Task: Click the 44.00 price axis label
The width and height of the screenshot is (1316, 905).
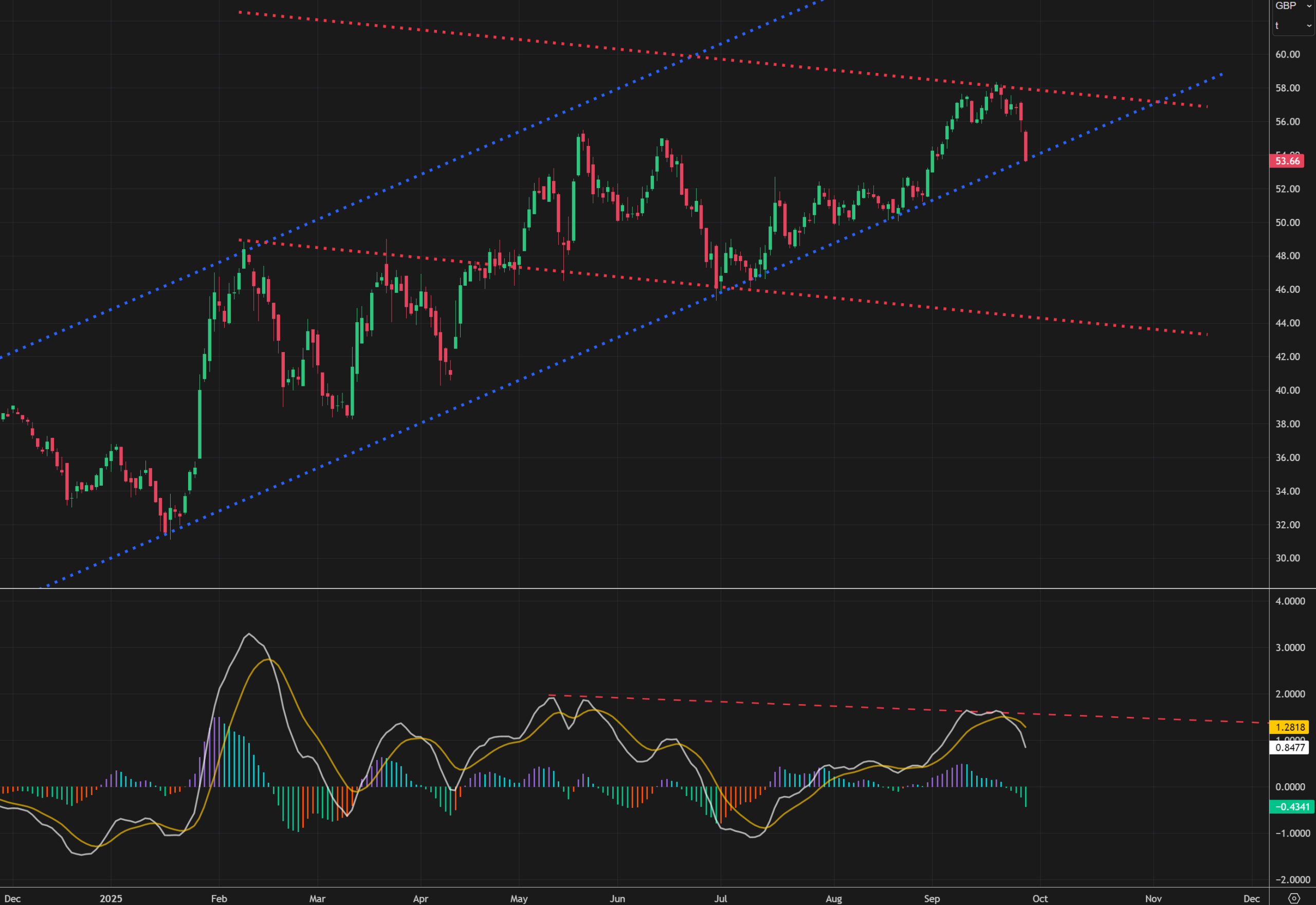Action: tap(1288, 323)
